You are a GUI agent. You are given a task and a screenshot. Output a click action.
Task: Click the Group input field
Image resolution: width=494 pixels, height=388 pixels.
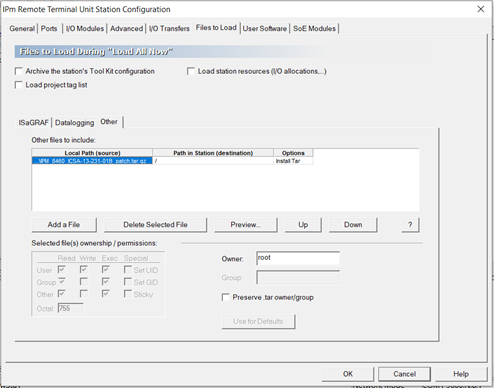click(x=298, y=277)
